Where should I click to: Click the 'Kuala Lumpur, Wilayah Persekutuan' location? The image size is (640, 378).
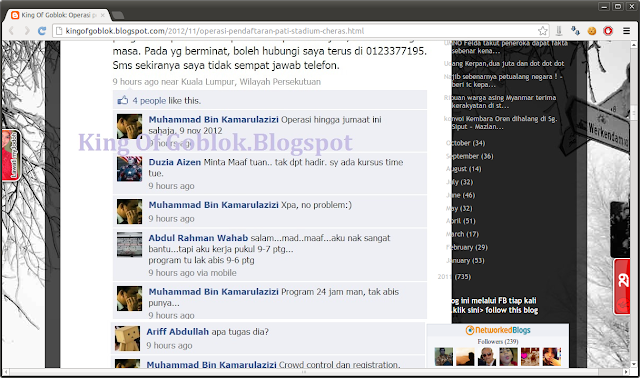pyautogui.click(x=251, y=82)
